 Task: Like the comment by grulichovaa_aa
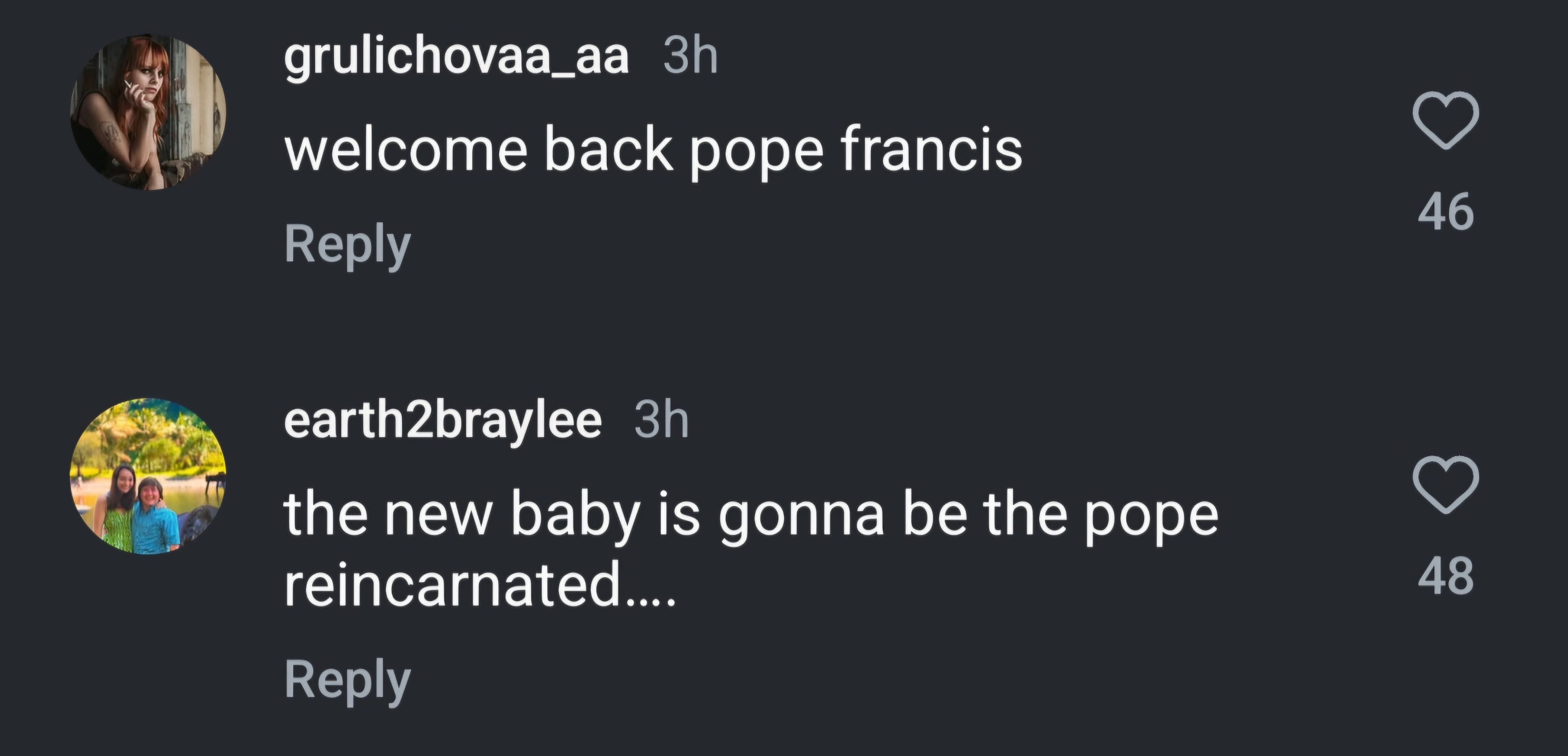pos(1445,120)
